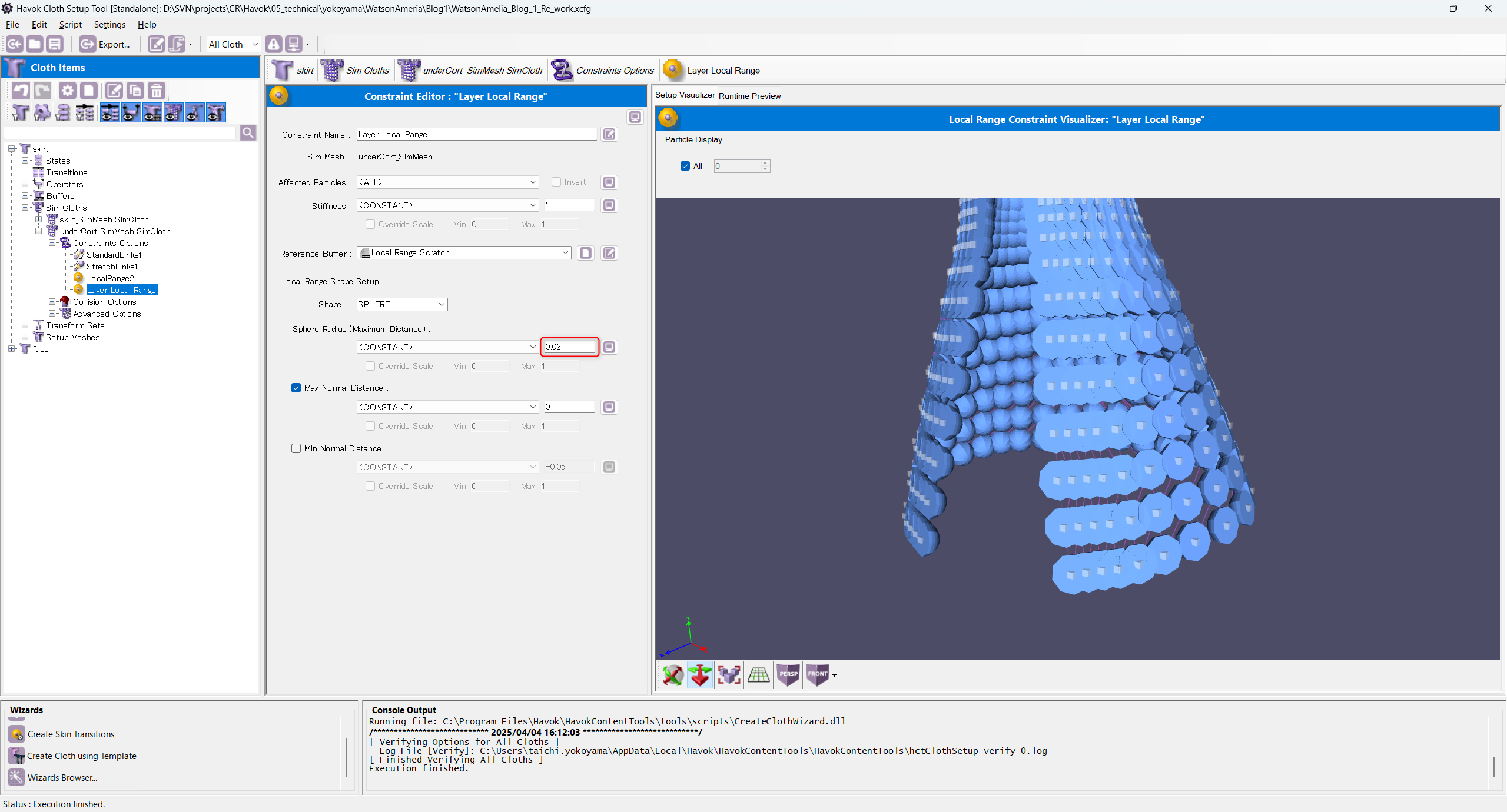Image resolution: width=1507 pixels, height=812 pixels.
Task: Open the Shape SPHERE dropdown
Action: 402,304
